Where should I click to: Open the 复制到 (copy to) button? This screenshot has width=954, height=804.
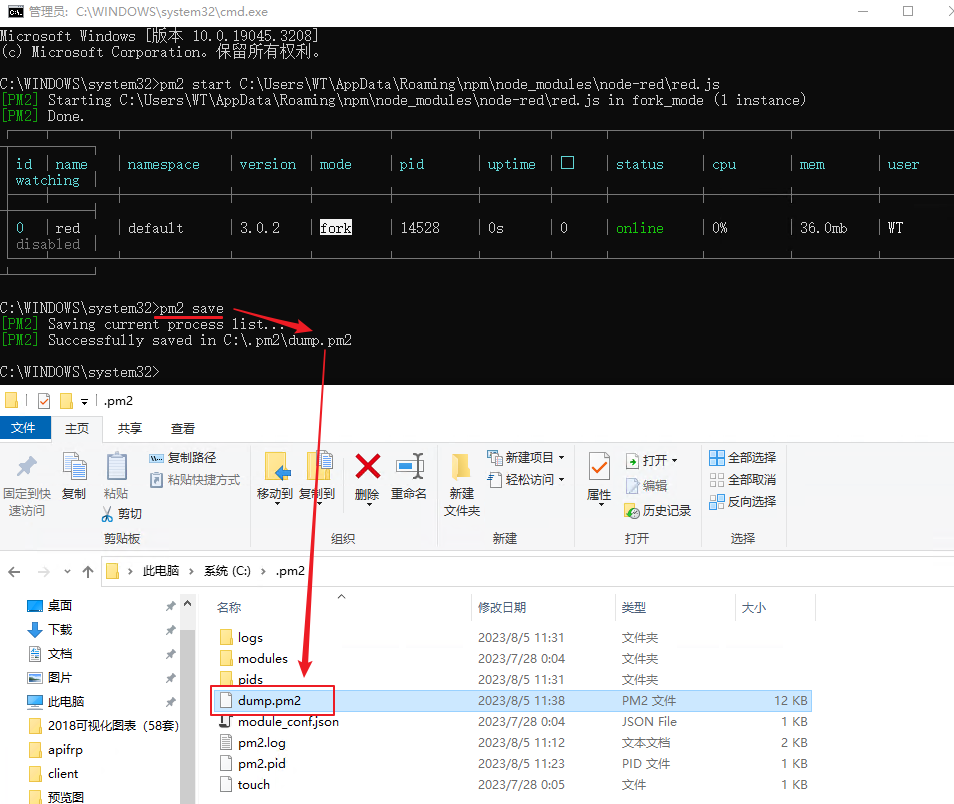tap(318, 476)
